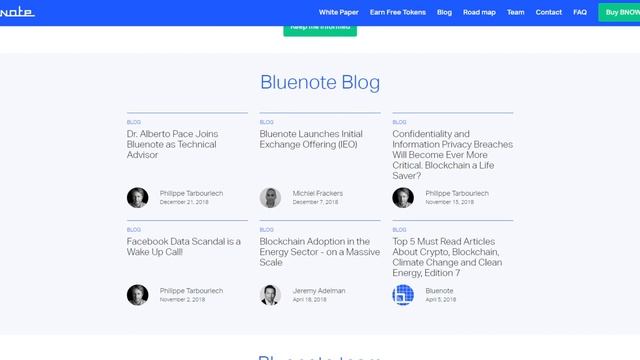
Task: Go to Blog in navigation bar
Action: (444, 12)
